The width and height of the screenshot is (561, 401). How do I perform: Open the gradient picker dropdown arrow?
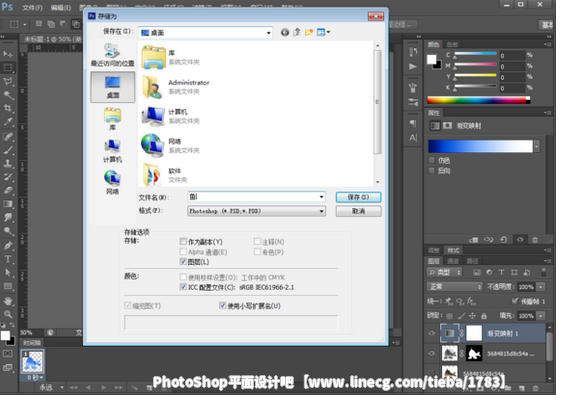pyautogui.click(x=536, y=146)
